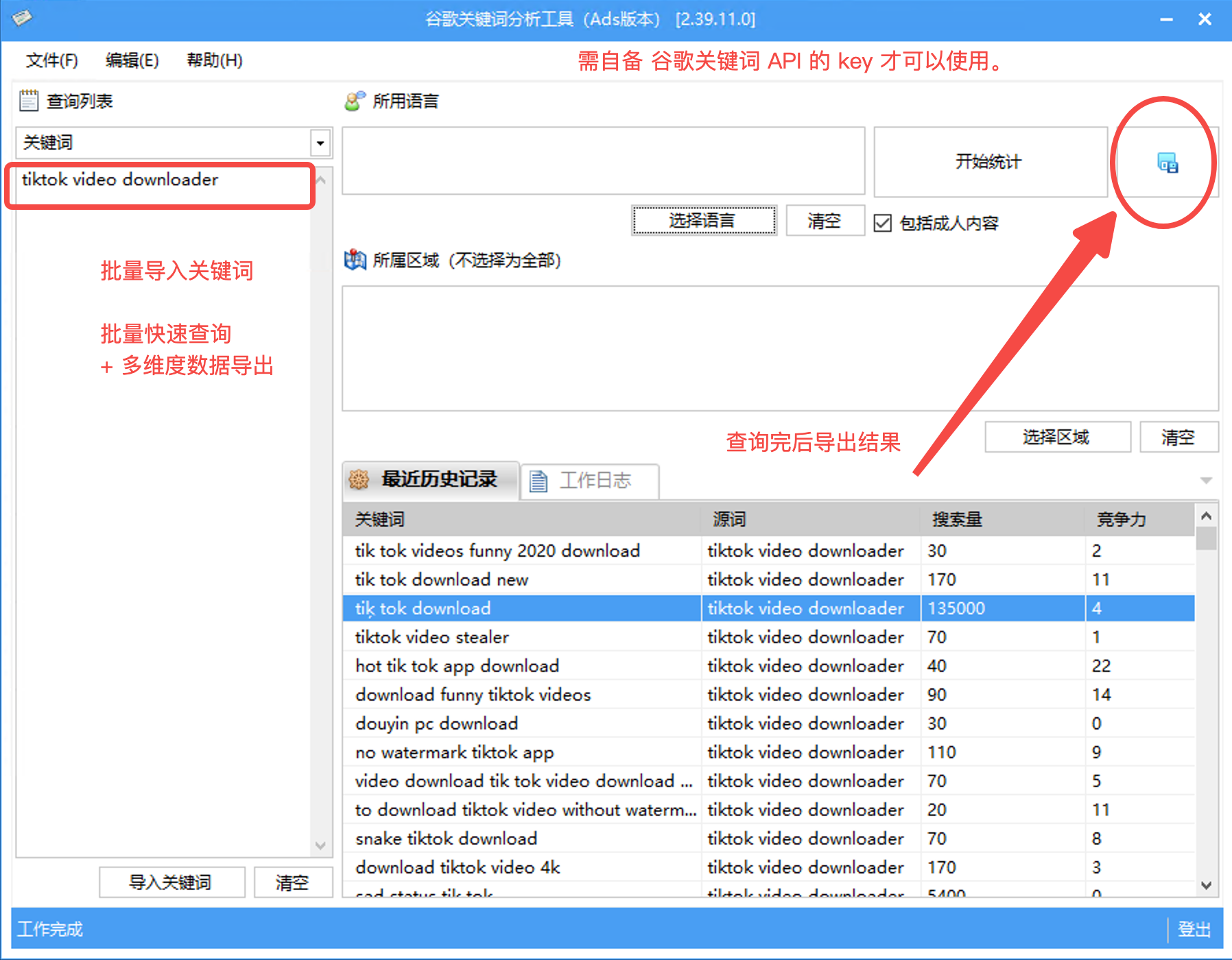
Task: Click 工作完成 status text
Action: point(50,929)
